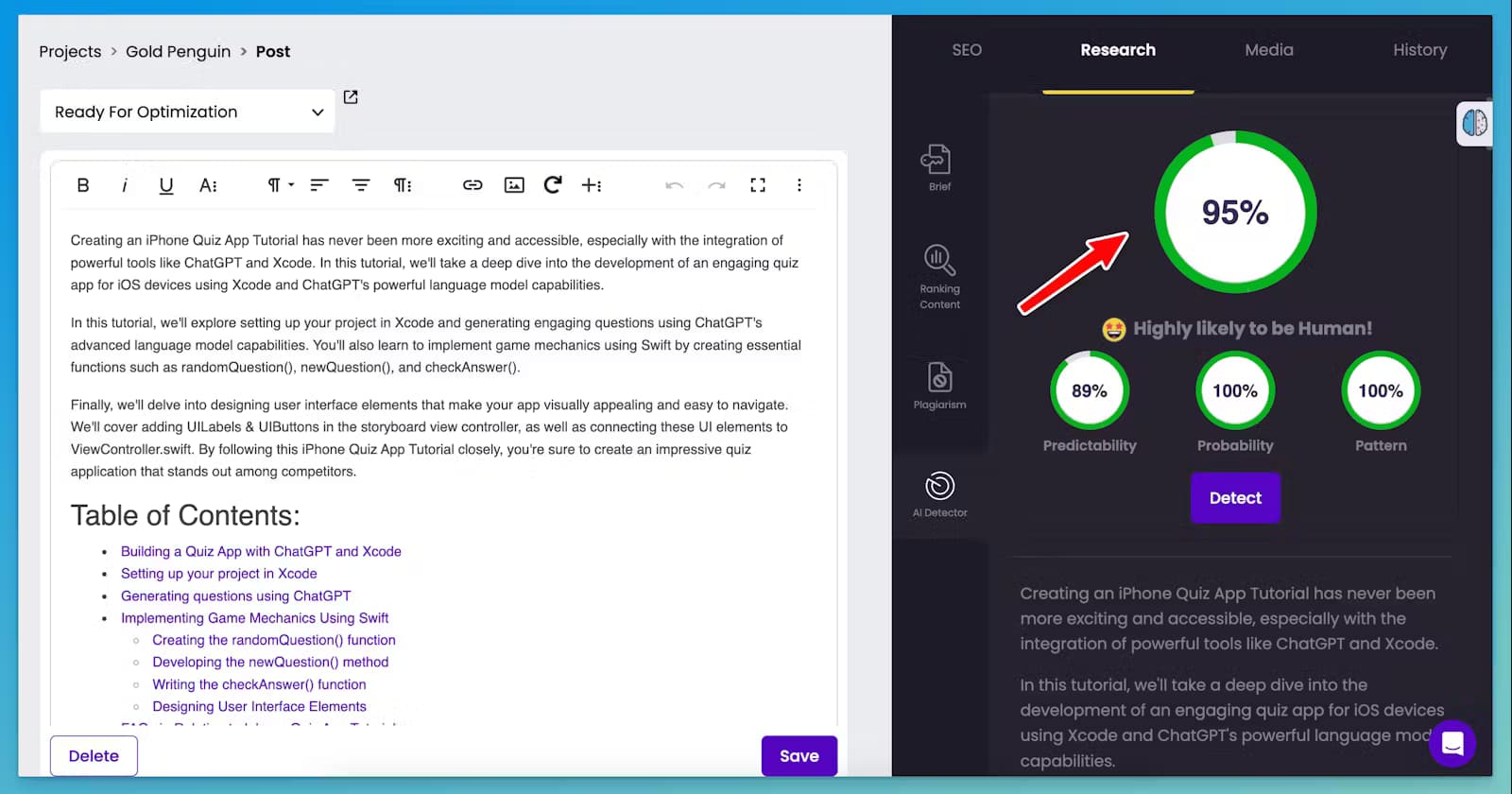1512x794 pixels.
Task: Open the paragraph style options
Action: (x=403, y=185)
